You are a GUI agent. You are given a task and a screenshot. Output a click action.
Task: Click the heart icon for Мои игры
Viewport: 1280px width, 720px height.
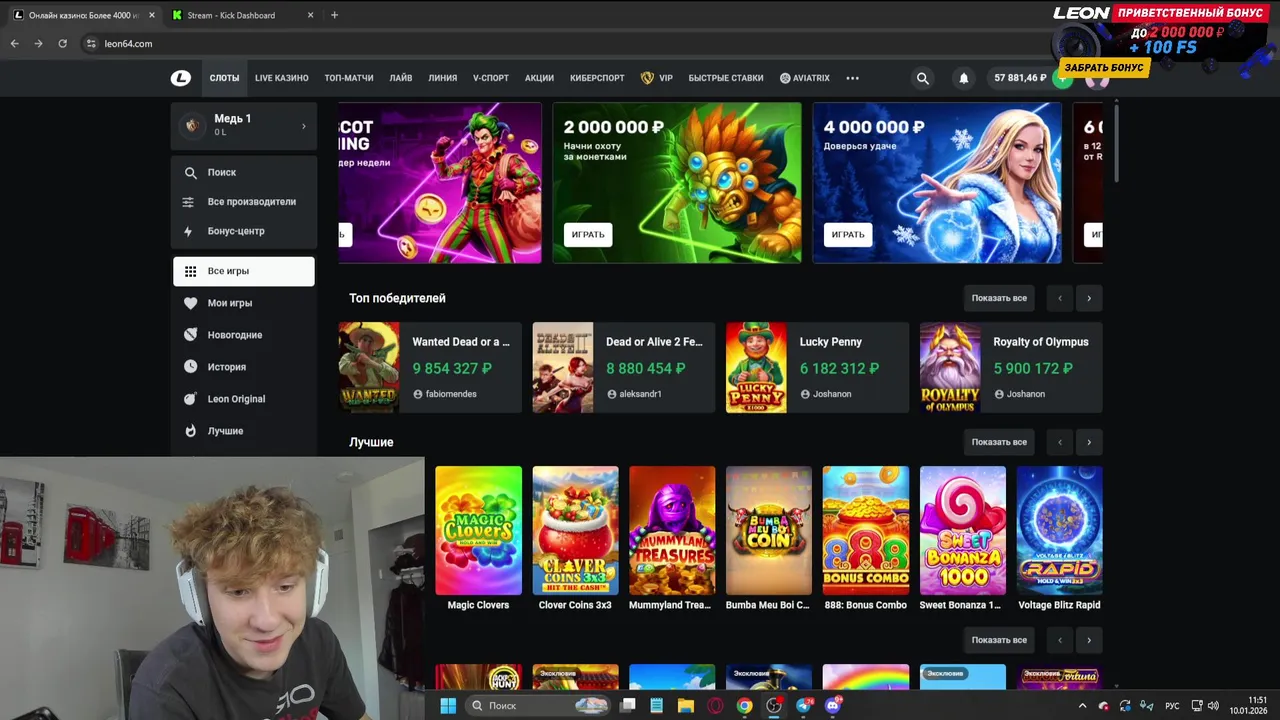190,303
